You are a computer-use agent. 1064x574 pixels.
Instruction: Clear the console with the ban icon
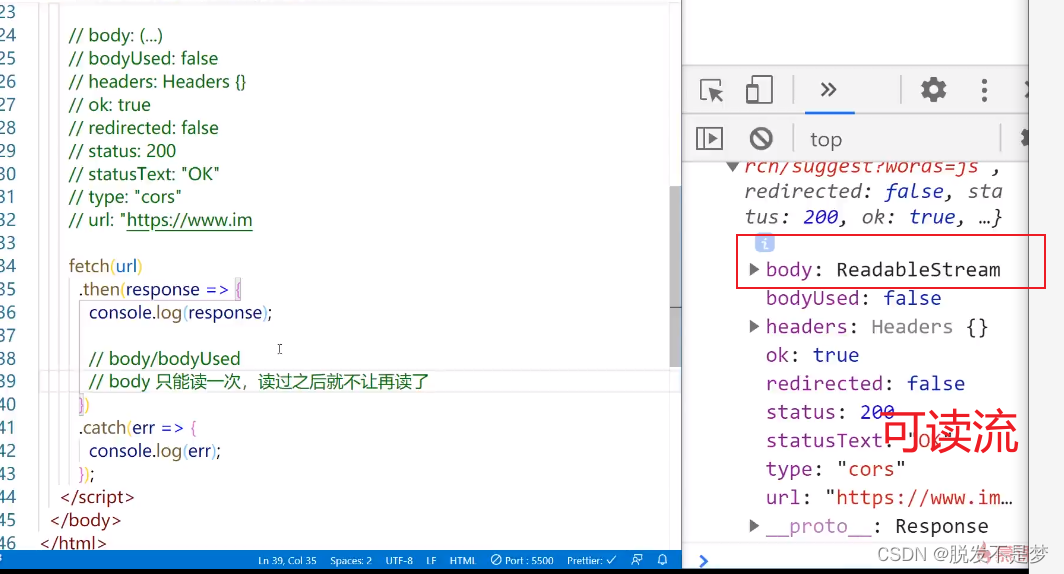tap(761, 138)
